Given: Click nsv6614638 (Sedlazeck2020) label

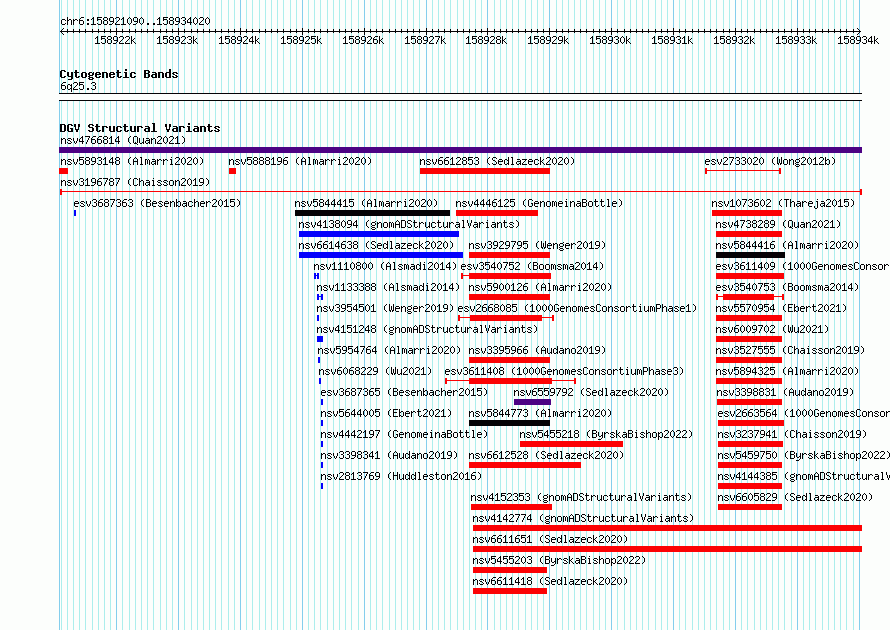Looking at the screenshot, I should pyautogui.click(x=376, y=245).
